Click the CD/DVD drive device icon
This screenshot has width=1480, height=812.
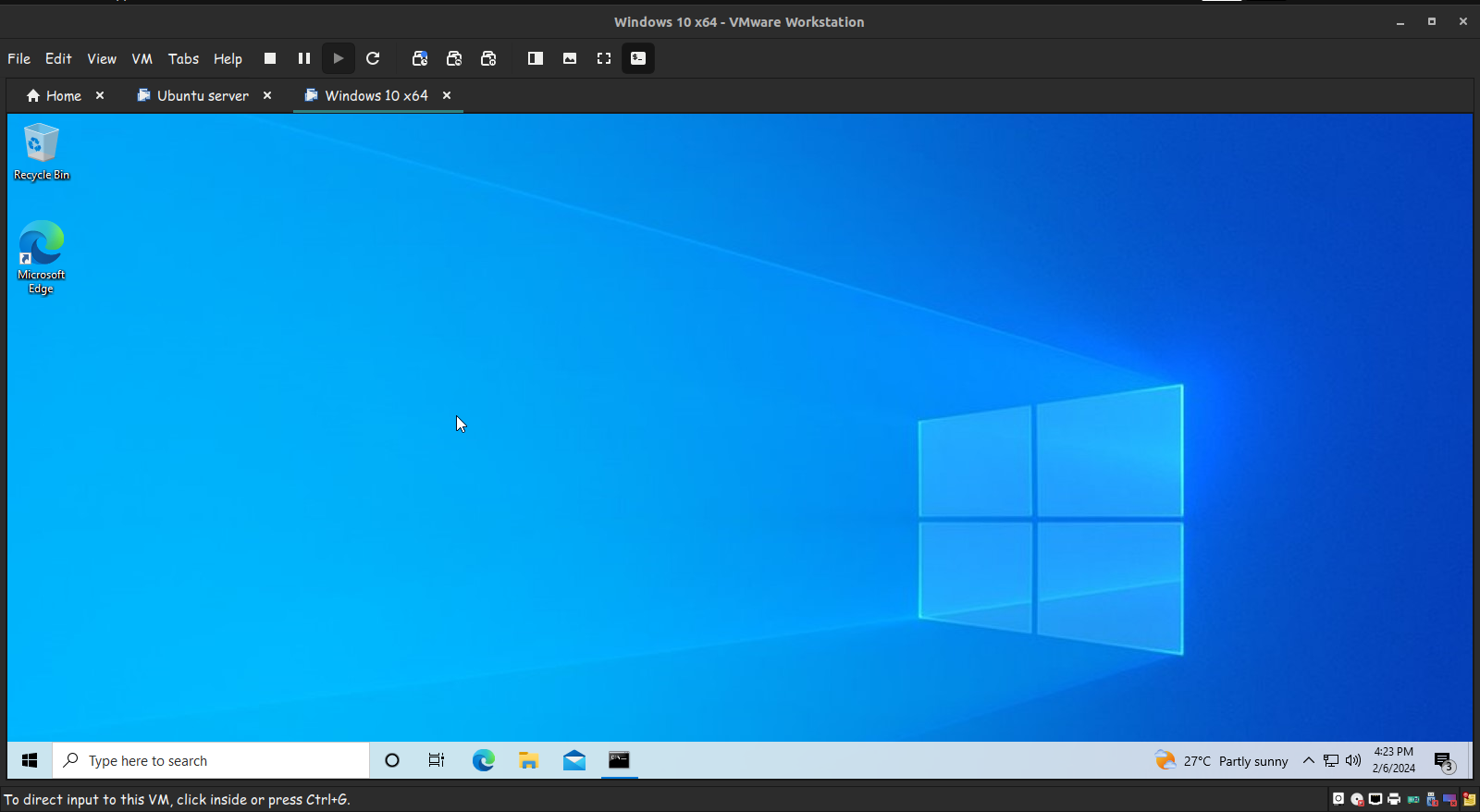[x=1357, y=799]
